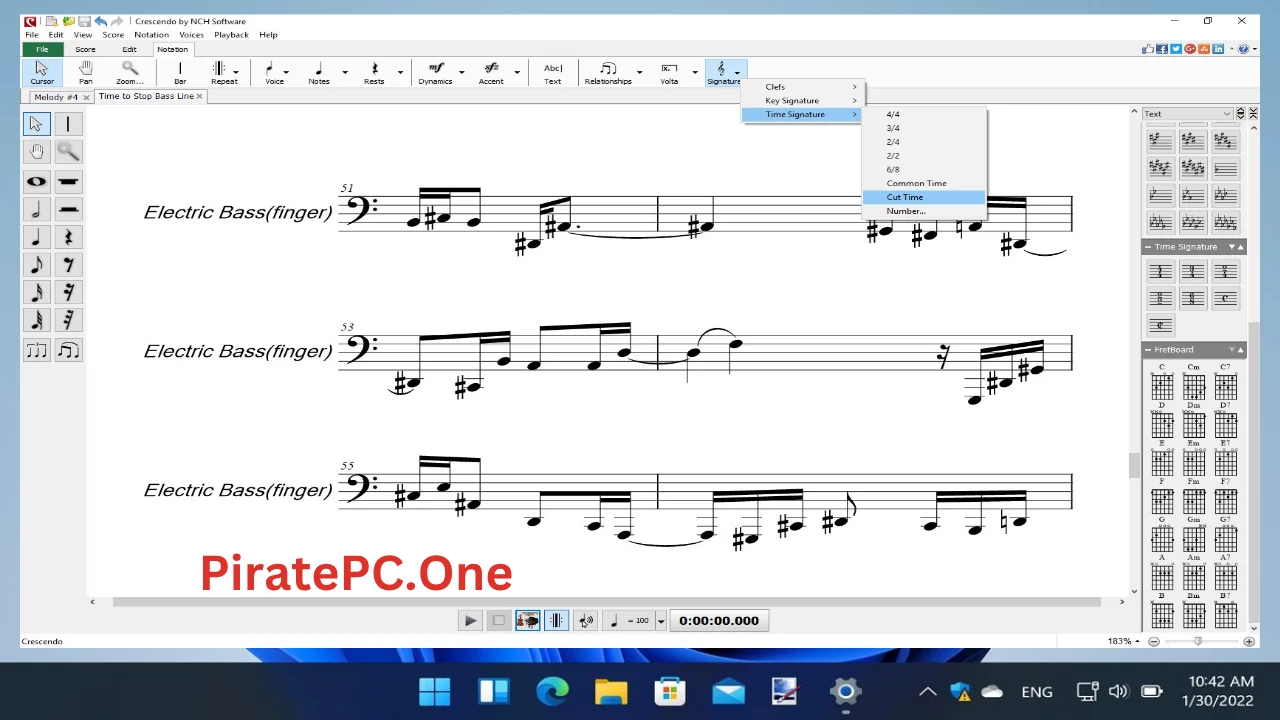The height and width of the screenshot is (720, 1280).
Task: Select the quarter rest tool in left palette
Action: (68, 237)
